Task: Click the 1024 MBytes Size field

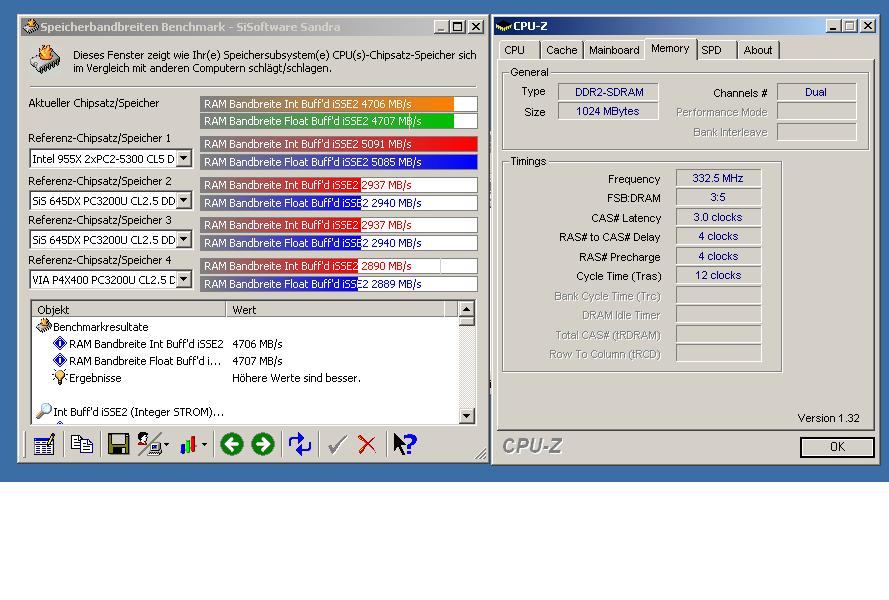Action: (x=608, y=111)
